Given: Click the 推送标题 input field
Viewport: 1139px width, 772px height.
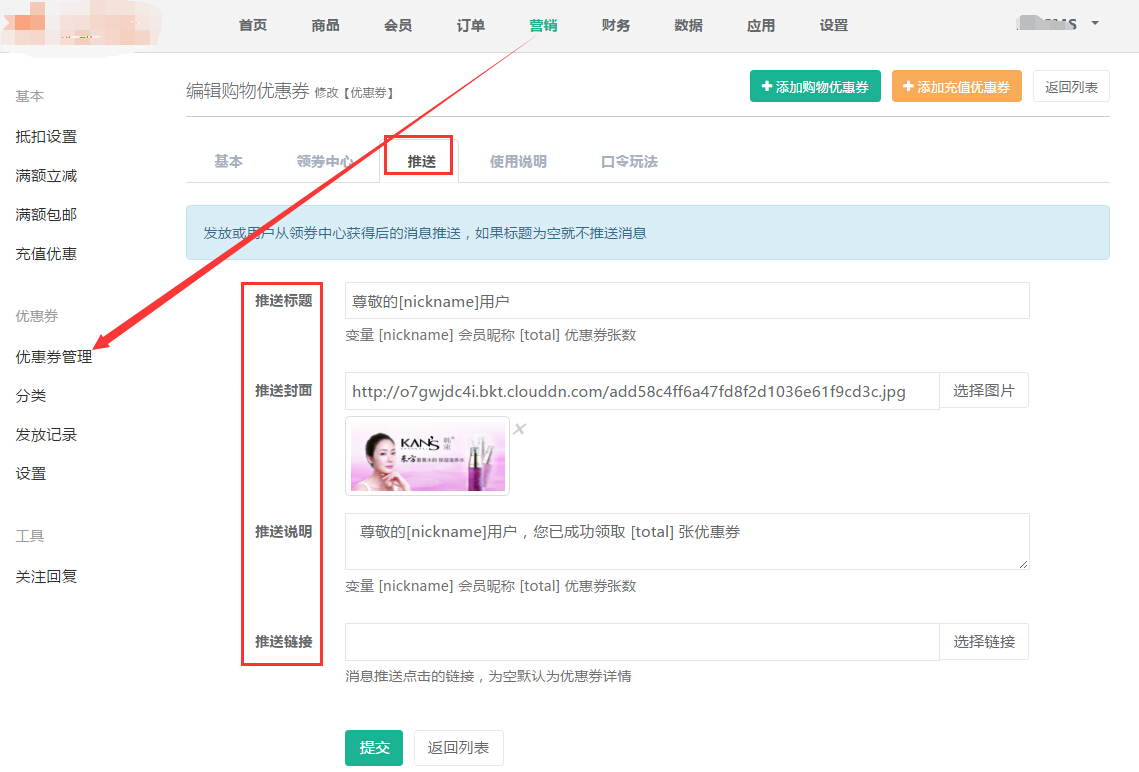Looking at the screenshot, I should 686,300.
